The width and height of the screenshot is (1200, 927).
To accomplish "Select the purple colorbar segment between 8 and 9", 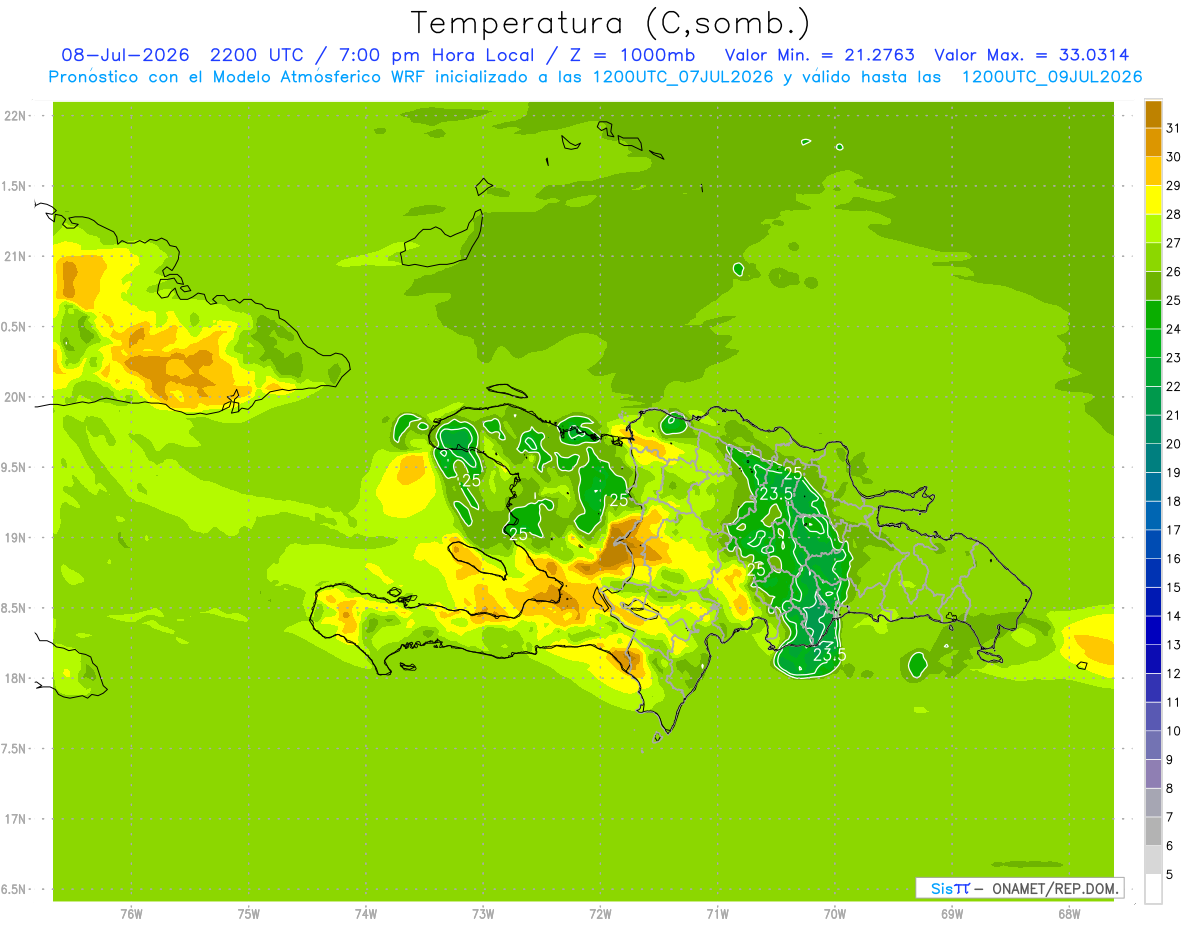I will [x=1153, y=774].
